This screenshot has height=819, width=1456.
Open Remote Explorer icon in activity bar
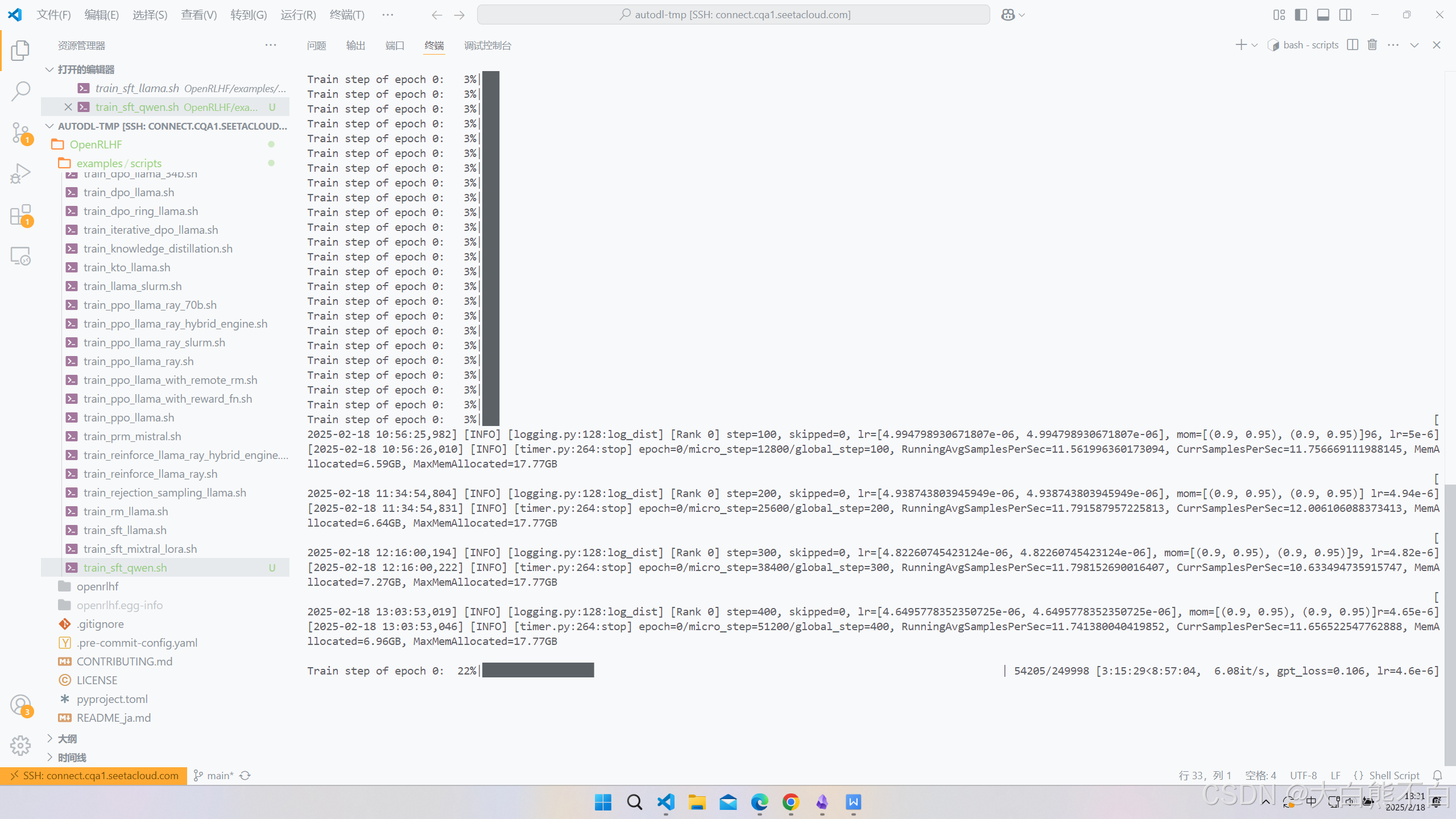click(20, 256)
